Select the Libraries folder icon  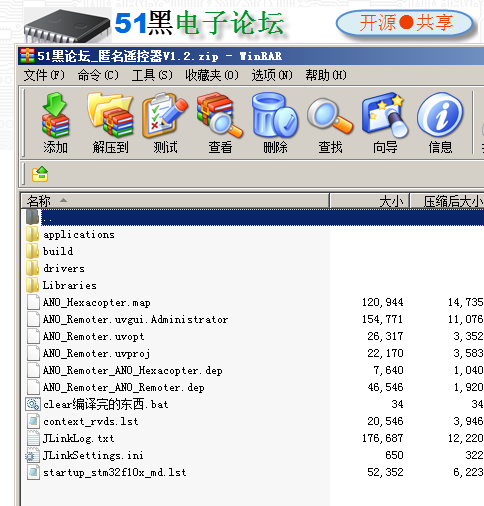33,285
